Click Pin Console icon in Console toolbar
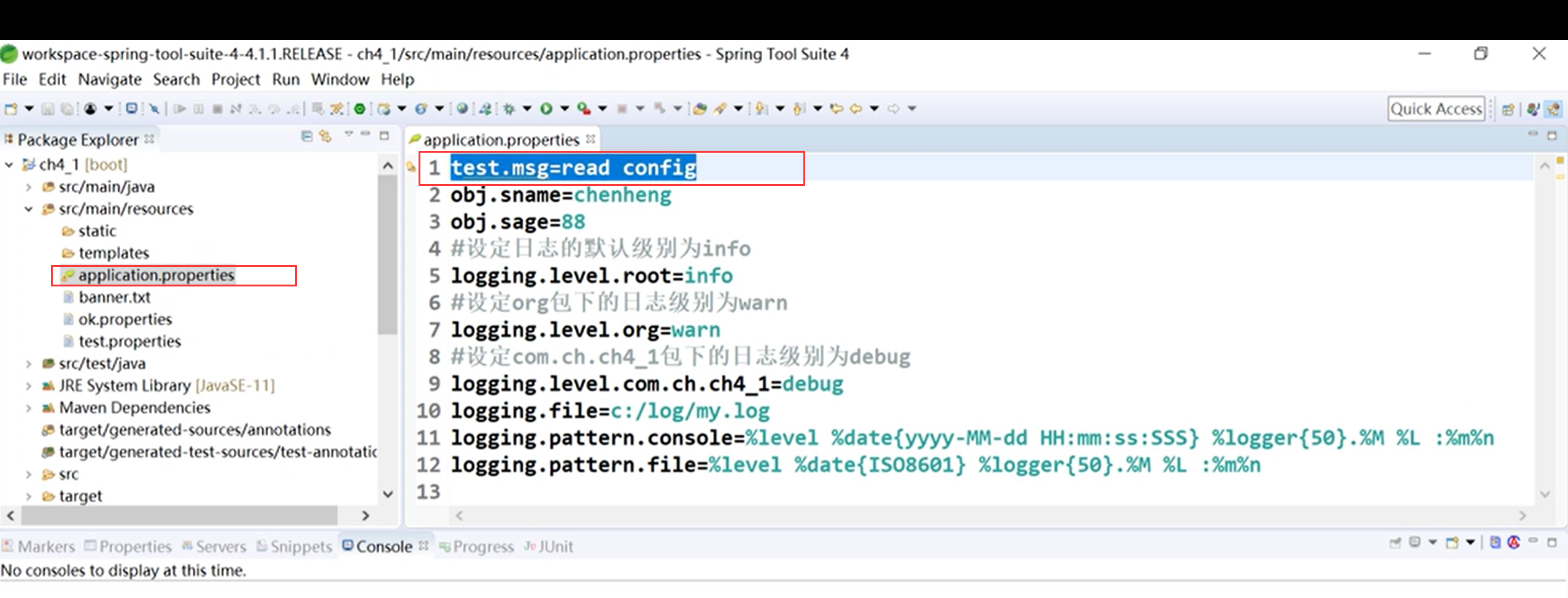 pyautogui.click(x=1395, y=543)
